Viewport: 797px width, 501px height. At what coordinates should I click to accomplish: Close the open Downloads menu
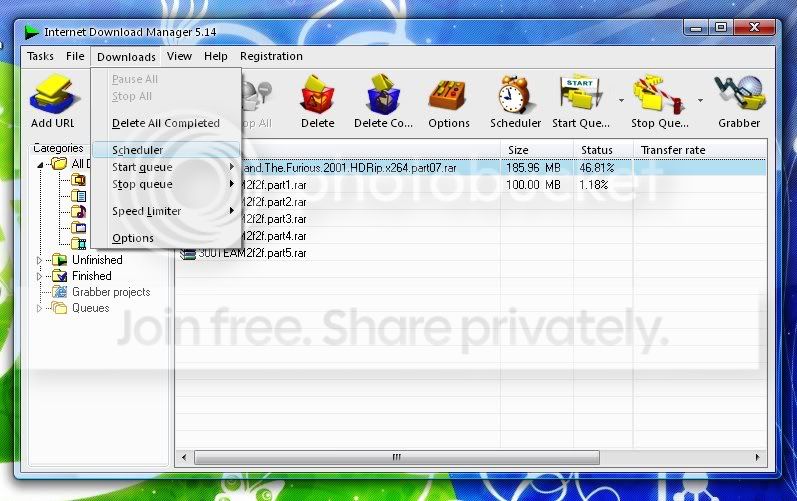(x=126, y=56)
